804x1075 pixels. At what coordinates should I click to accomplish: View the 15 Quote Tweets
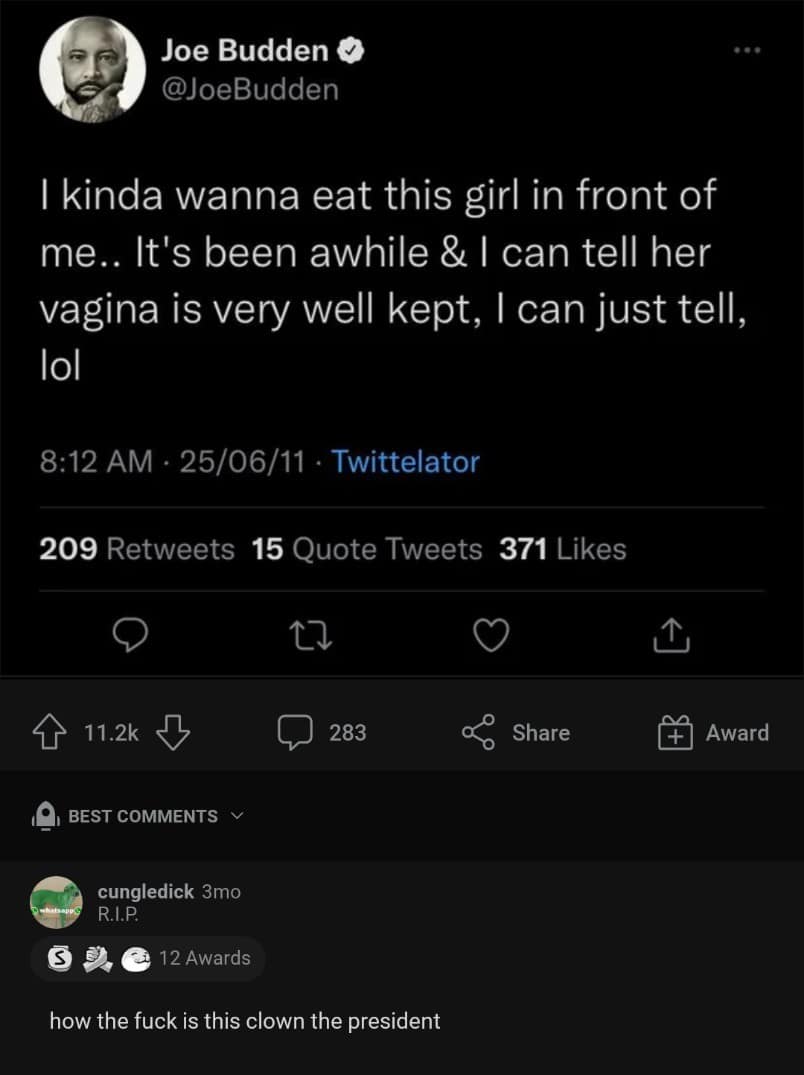(x=367, y=549)
